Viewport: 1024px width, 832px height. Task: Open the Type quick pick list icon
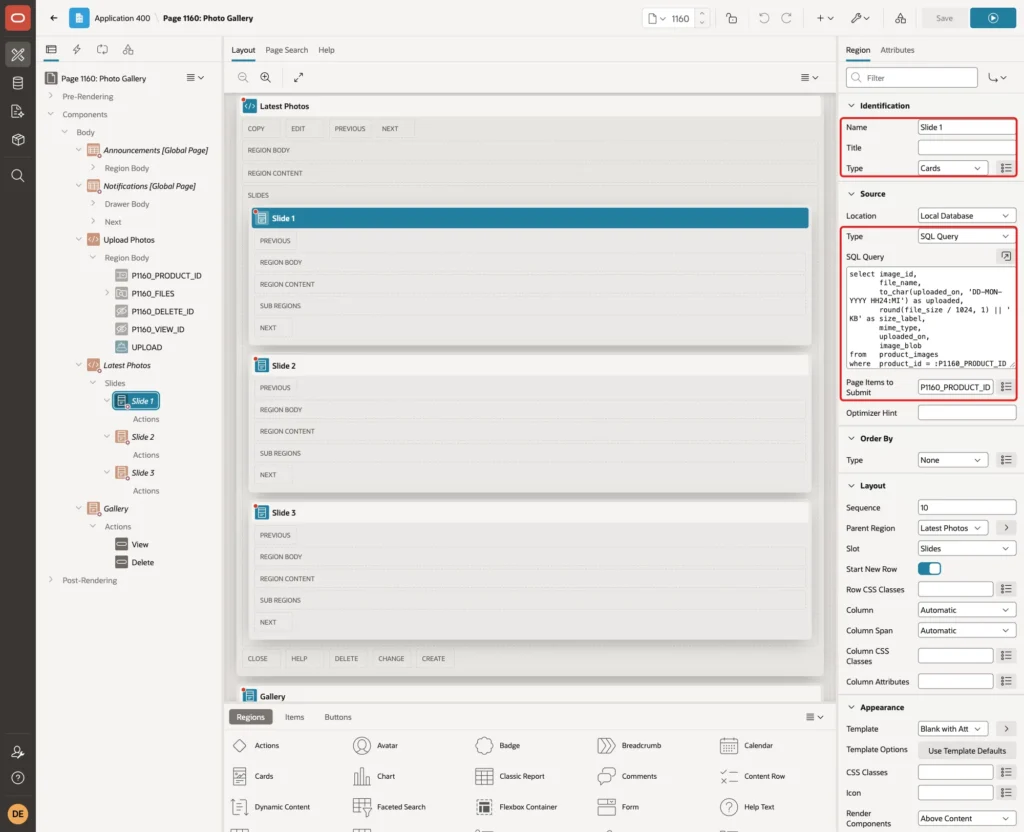coord(1006,168)
